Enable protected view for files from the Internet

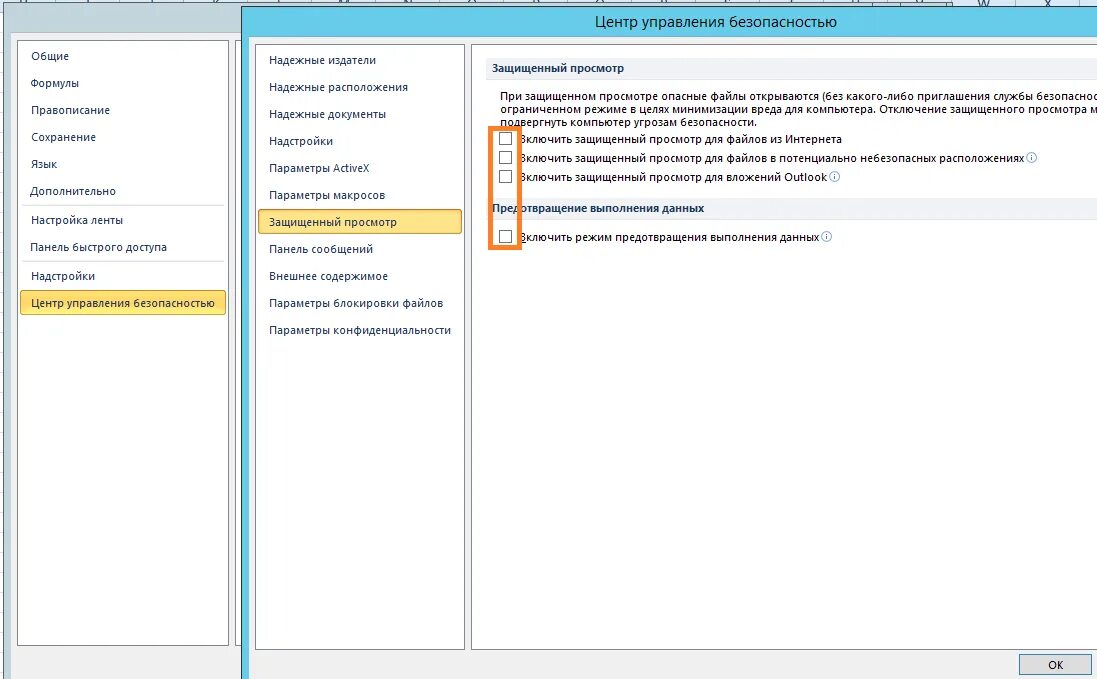[505, 138]
